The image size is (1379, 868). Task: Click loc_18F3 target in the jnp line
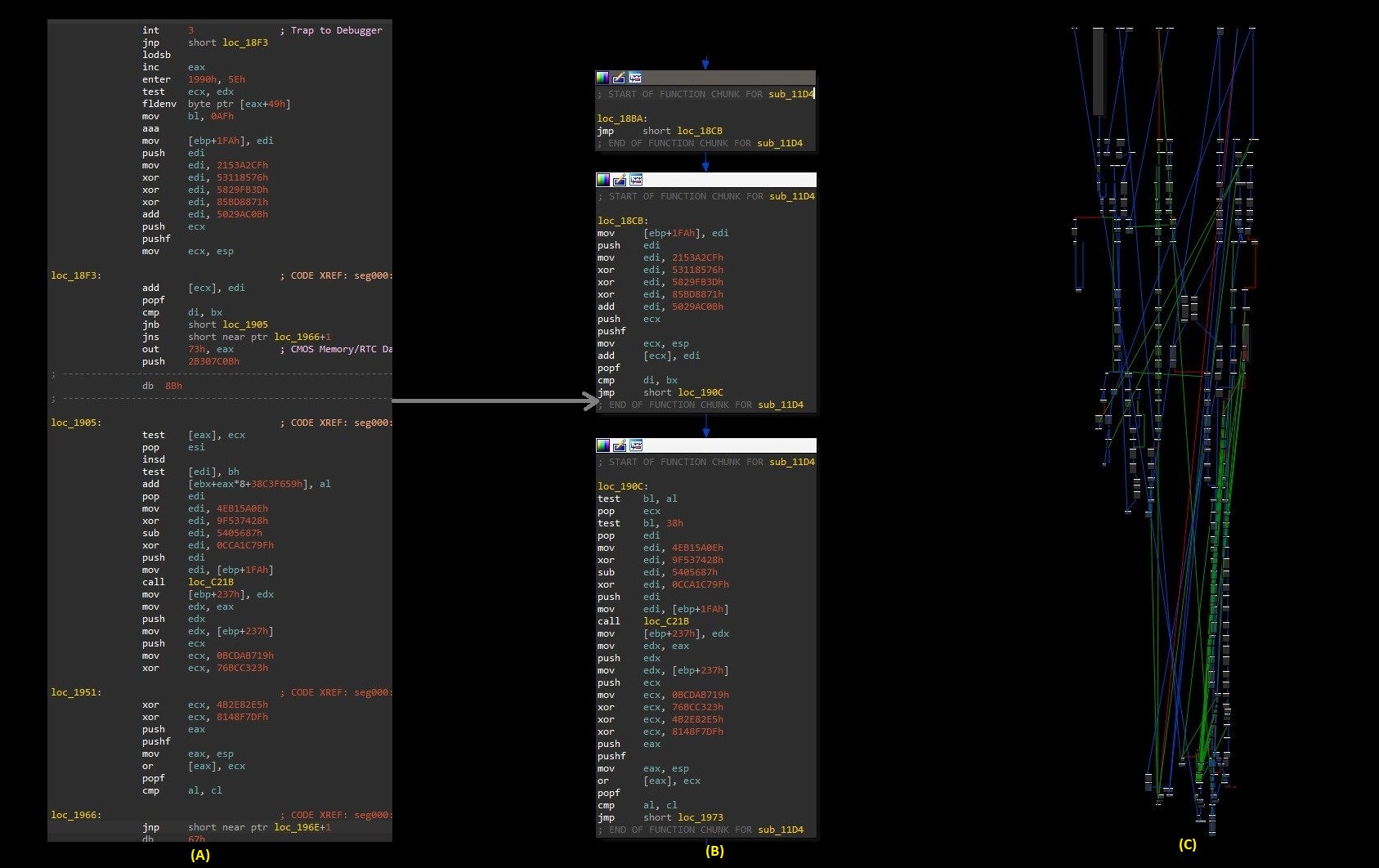tap(245, 43)
